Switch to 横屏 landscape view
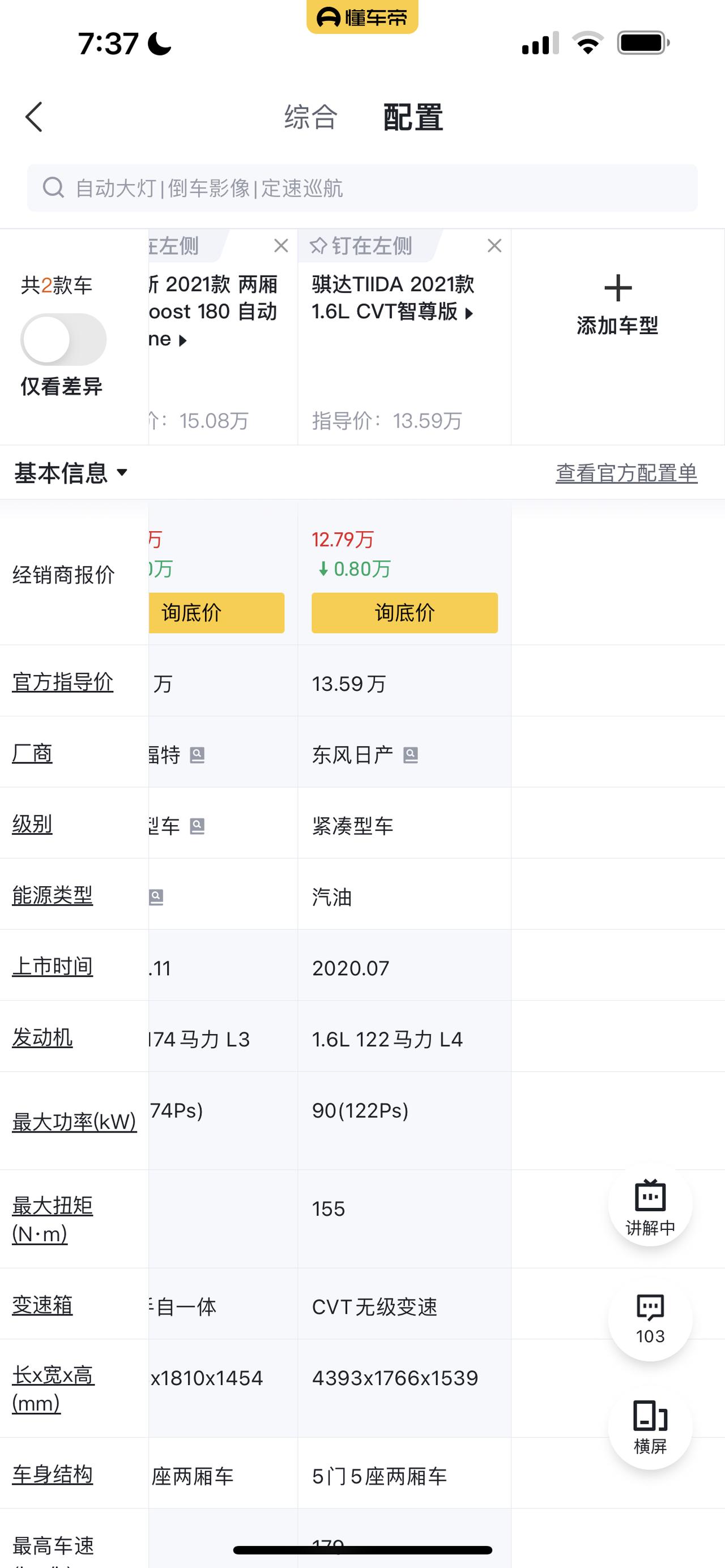This screenshot has height=1568, width=725. [650, 1427]
